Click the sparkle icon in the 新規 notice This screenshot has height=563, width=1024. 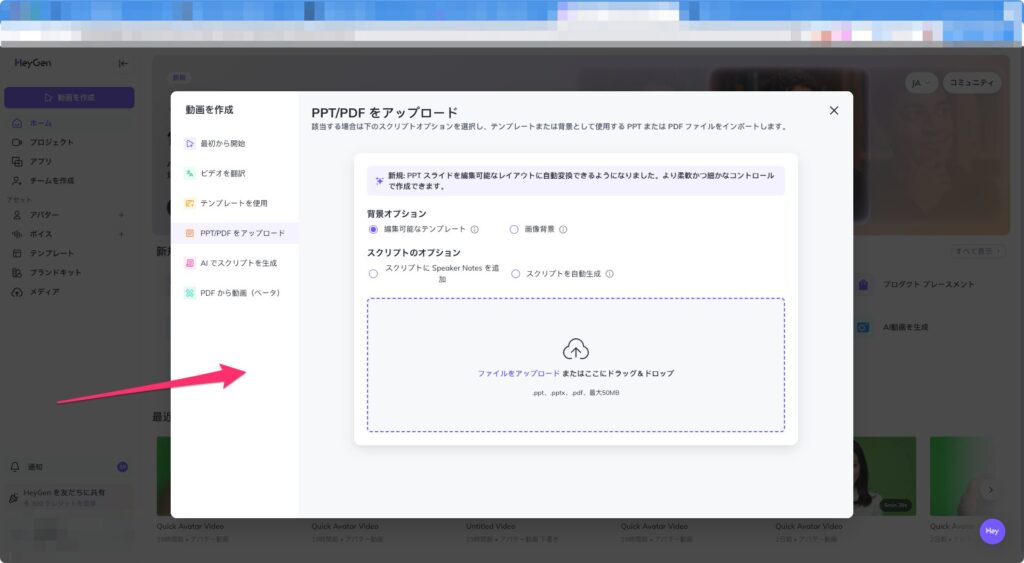379,181
